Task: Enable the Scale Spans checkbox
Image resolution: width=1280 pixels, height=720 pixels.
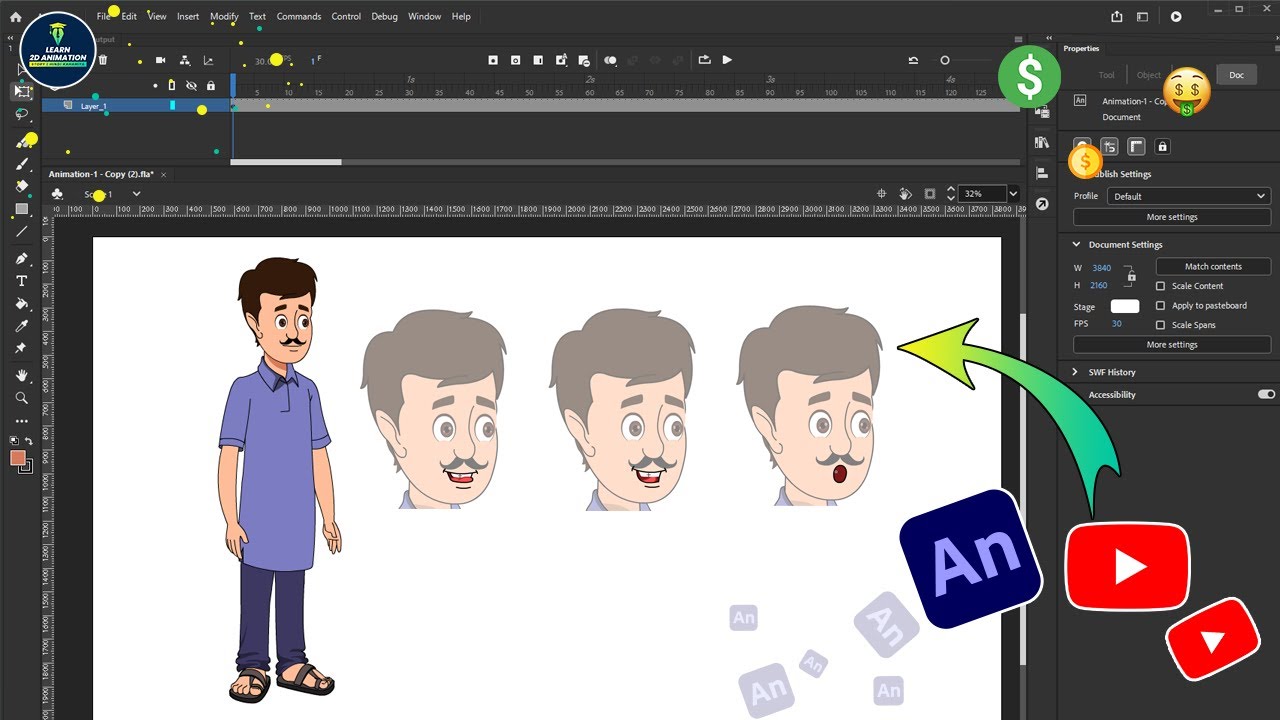Action: coord(1161,325)
